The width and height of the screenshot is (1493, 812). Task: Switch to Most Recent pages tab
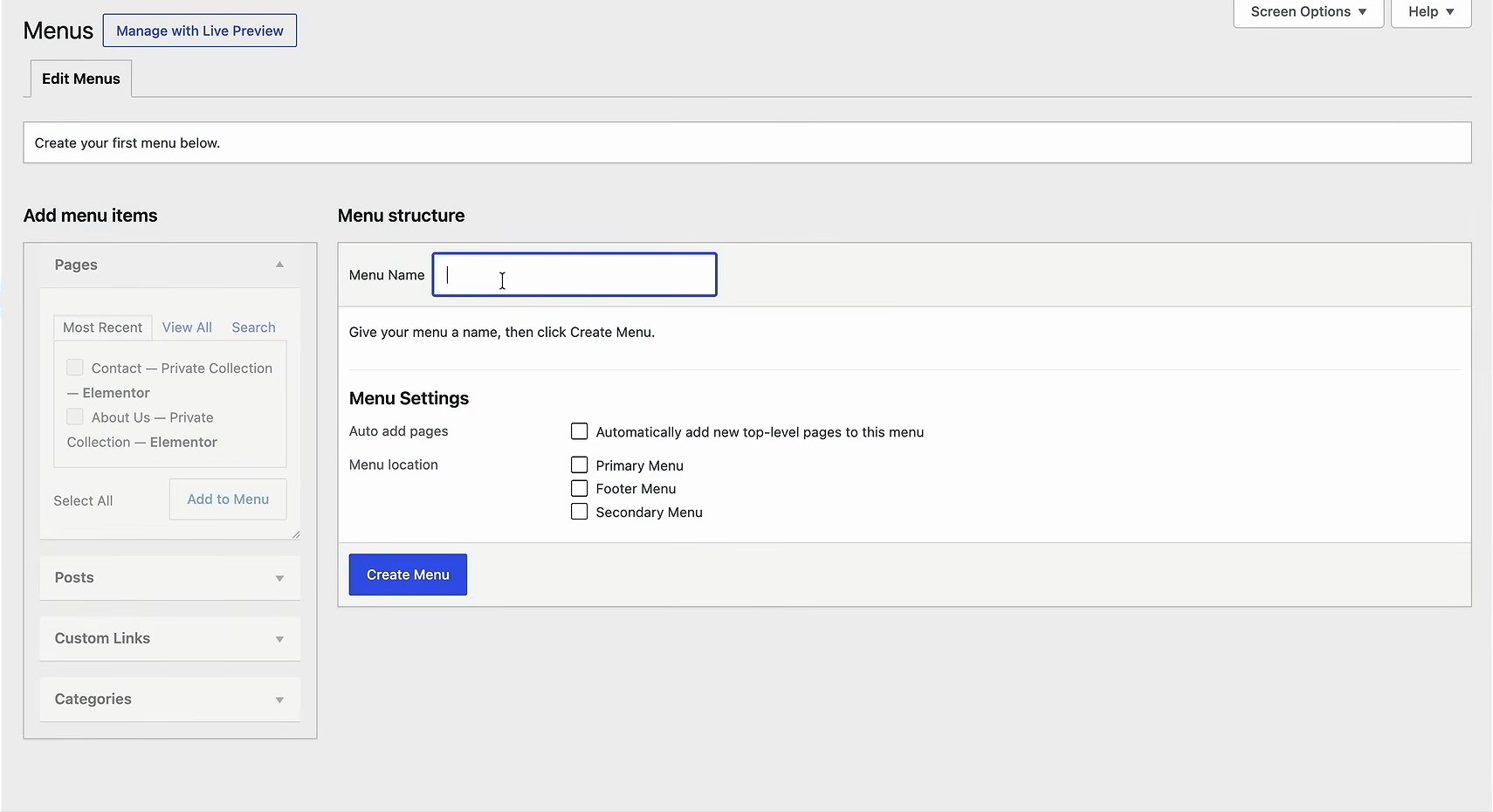point(102,327)
